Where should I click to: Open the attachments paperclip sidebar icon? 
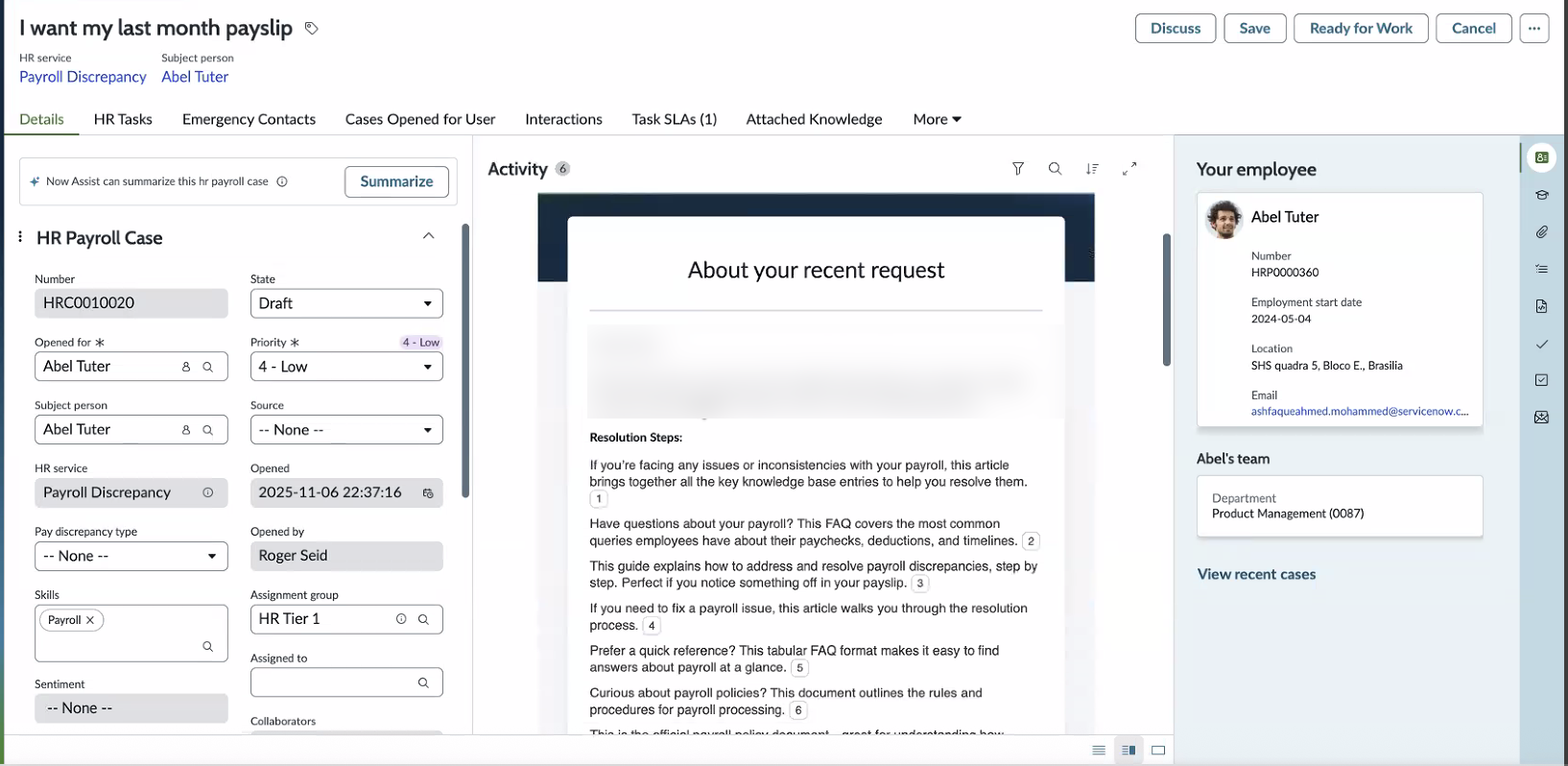[1541, 232]
